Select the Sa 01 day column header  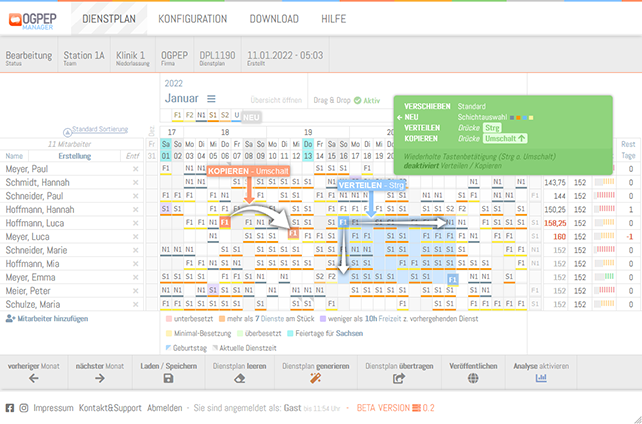[x=165, y=150]
